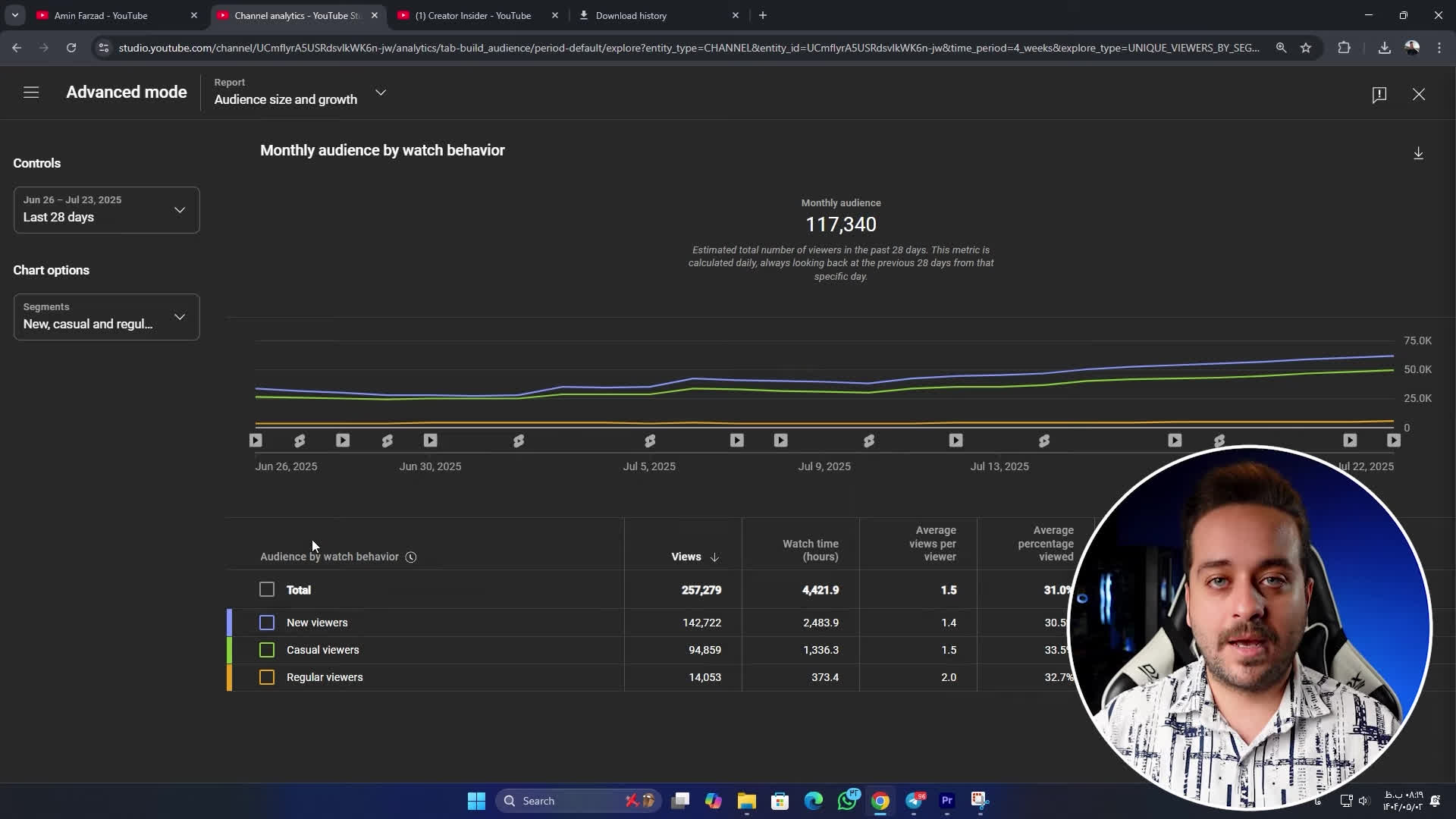Close the Download history tab
1456x819 pixels.
735,15
